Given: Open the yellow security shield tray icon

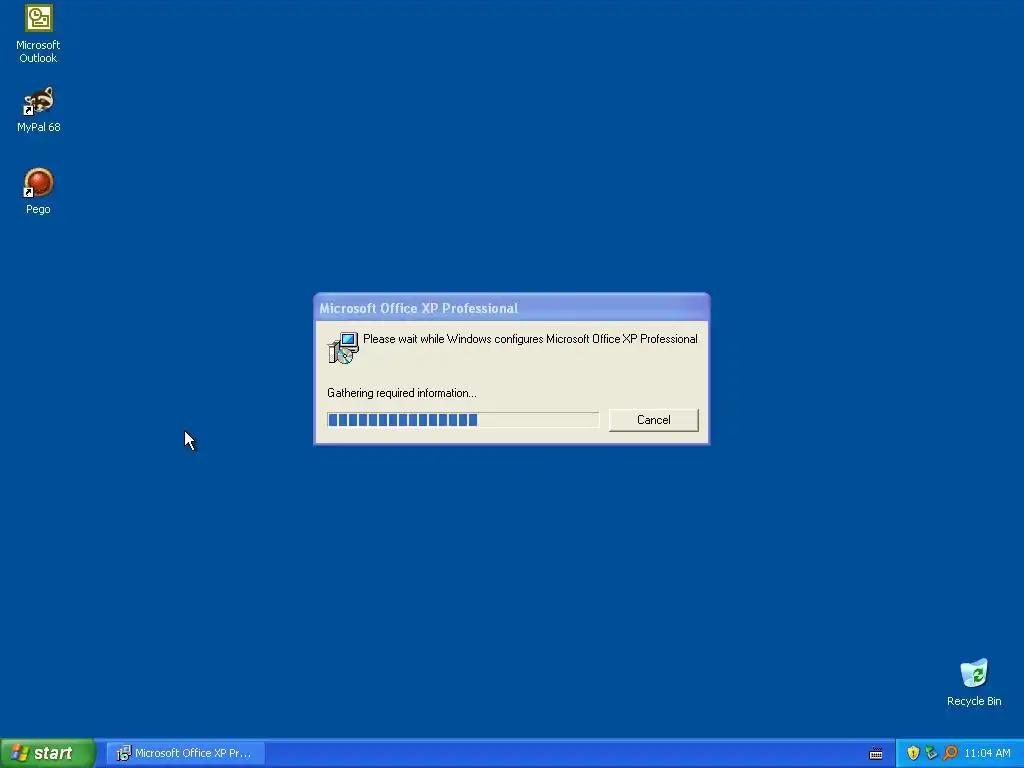Looking at the screenshot, I should tap(913, 753).
